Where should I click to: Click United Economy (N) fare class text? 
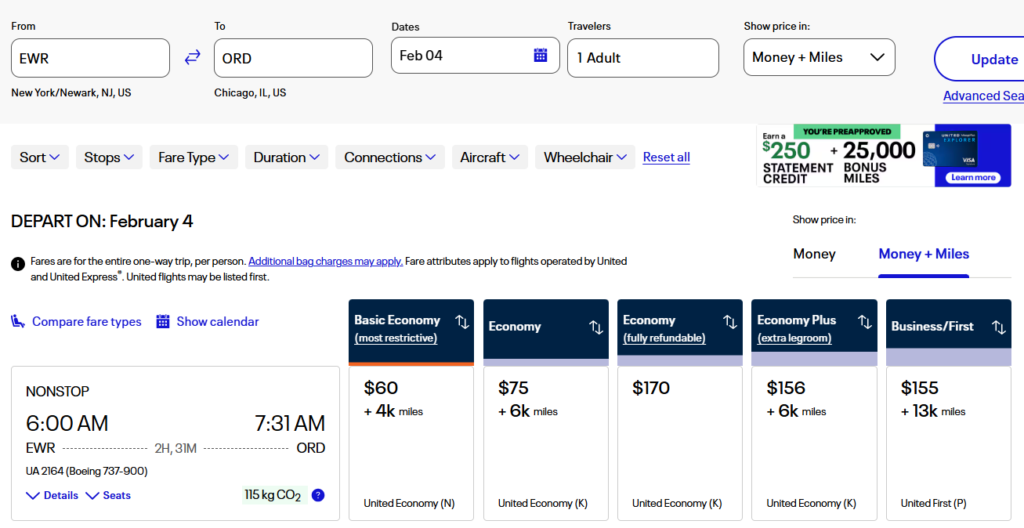[x=409, y=503]
